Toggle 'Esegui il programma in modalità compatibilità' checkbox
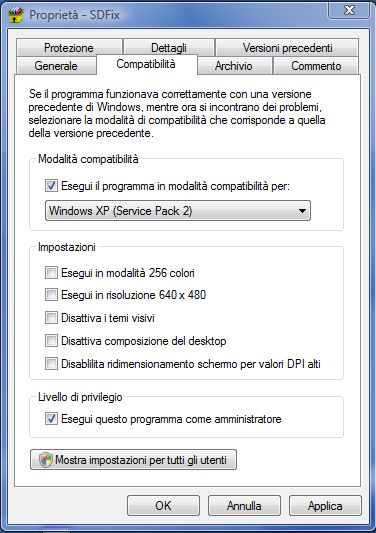376x533 pixels. 51,186
